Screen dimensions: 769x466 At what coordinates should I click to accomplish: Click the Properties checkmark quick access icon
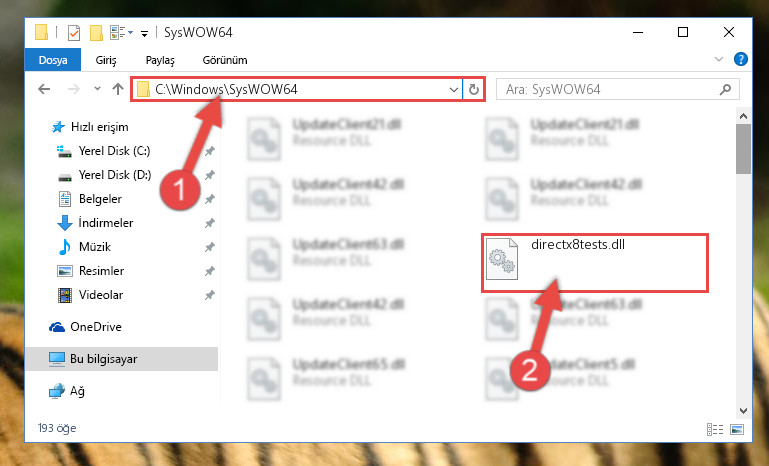(x=74, y=33)
